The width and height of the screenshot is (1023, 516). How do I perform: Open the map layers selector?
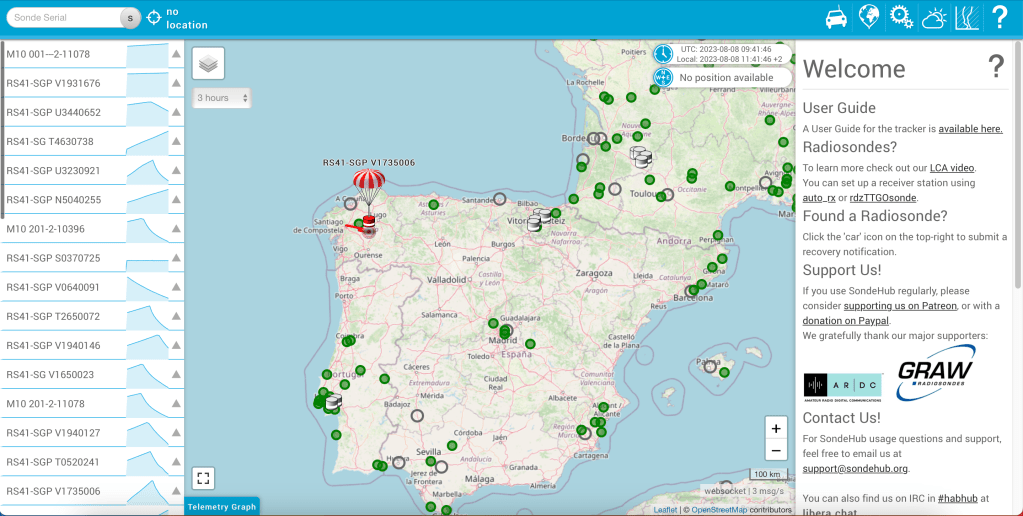(208, 63)
